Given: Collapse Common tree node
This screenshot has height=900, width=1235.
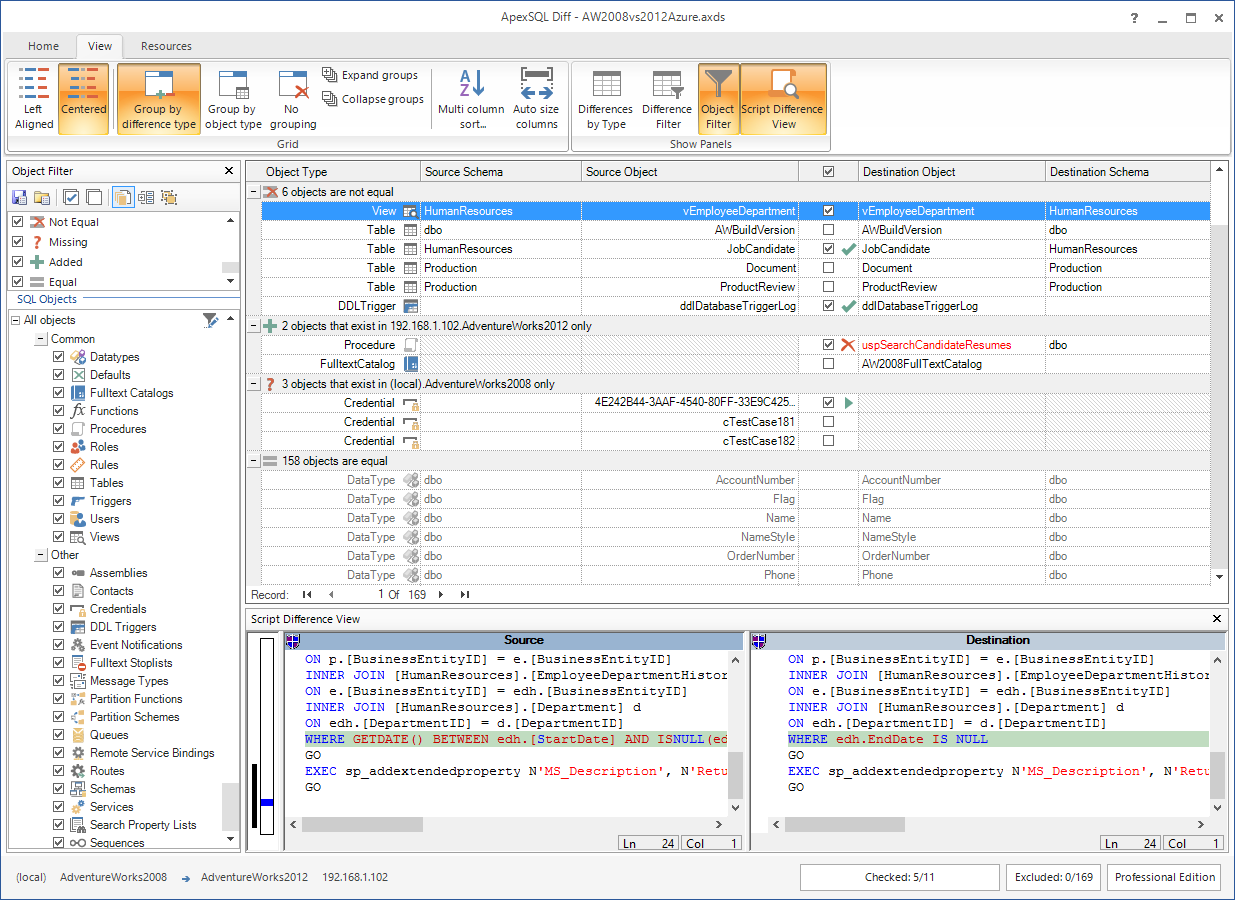Looking at the screenshot, I should tap(41, 339).
